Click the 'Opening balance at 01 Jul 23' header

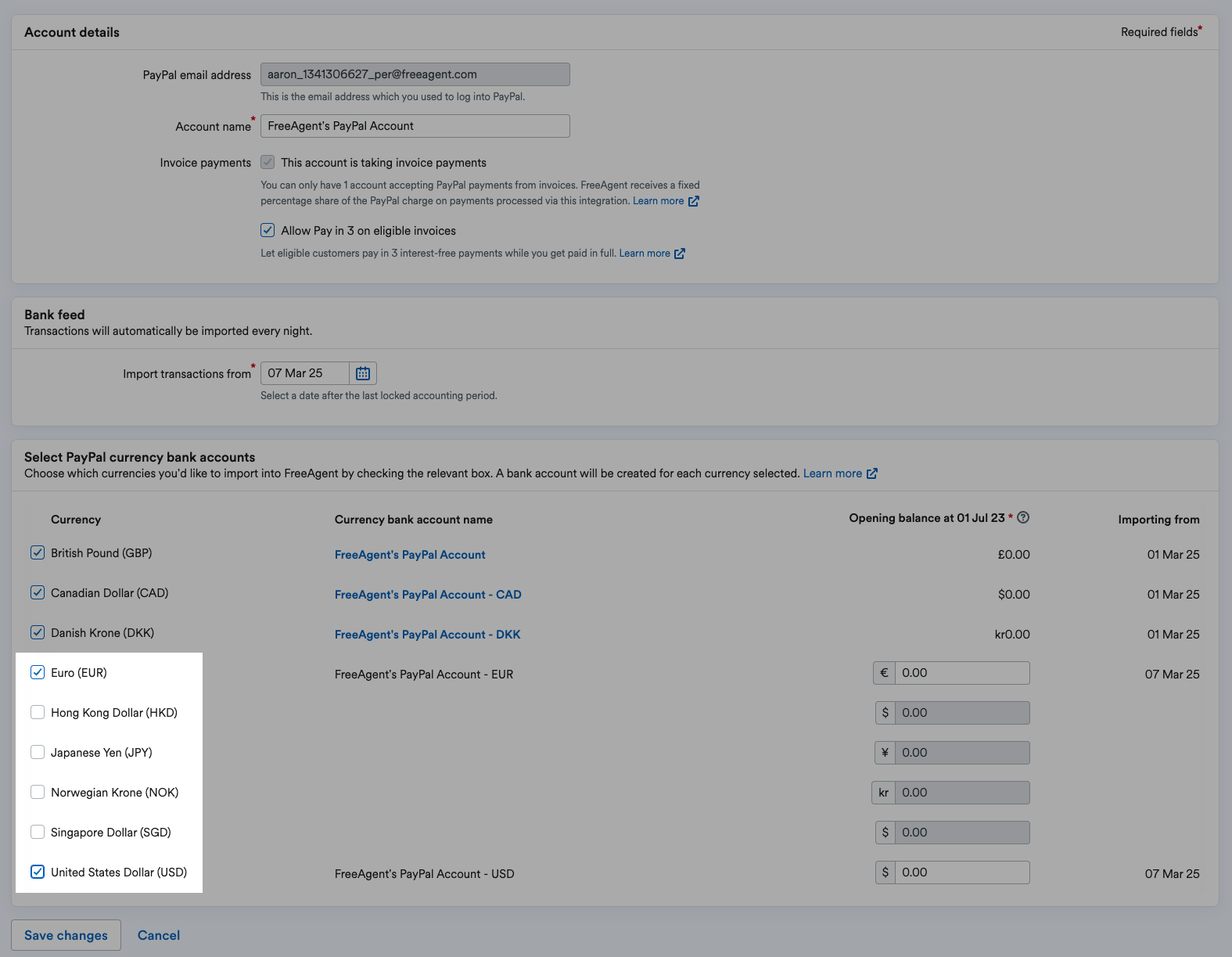[927, 518]
